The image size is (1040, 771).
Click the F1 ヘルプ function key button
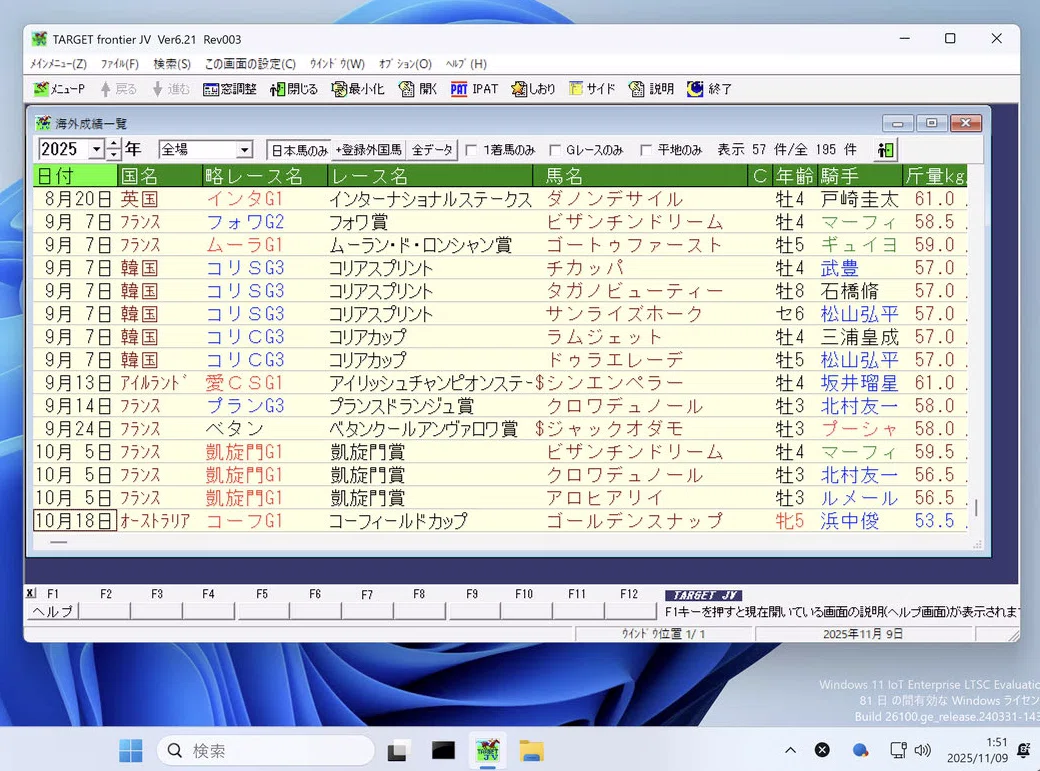click(x=53, y=611)
